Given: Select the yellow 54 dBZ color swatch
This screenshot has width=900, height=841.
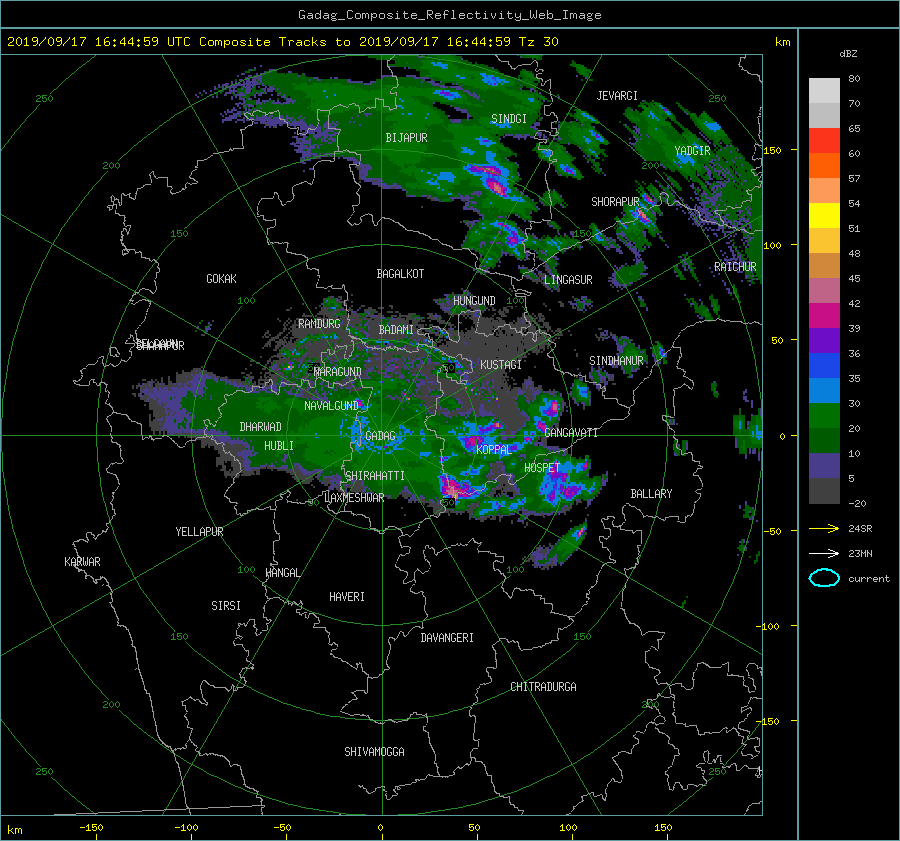Looking at the screenshot, I should [824, 215].
